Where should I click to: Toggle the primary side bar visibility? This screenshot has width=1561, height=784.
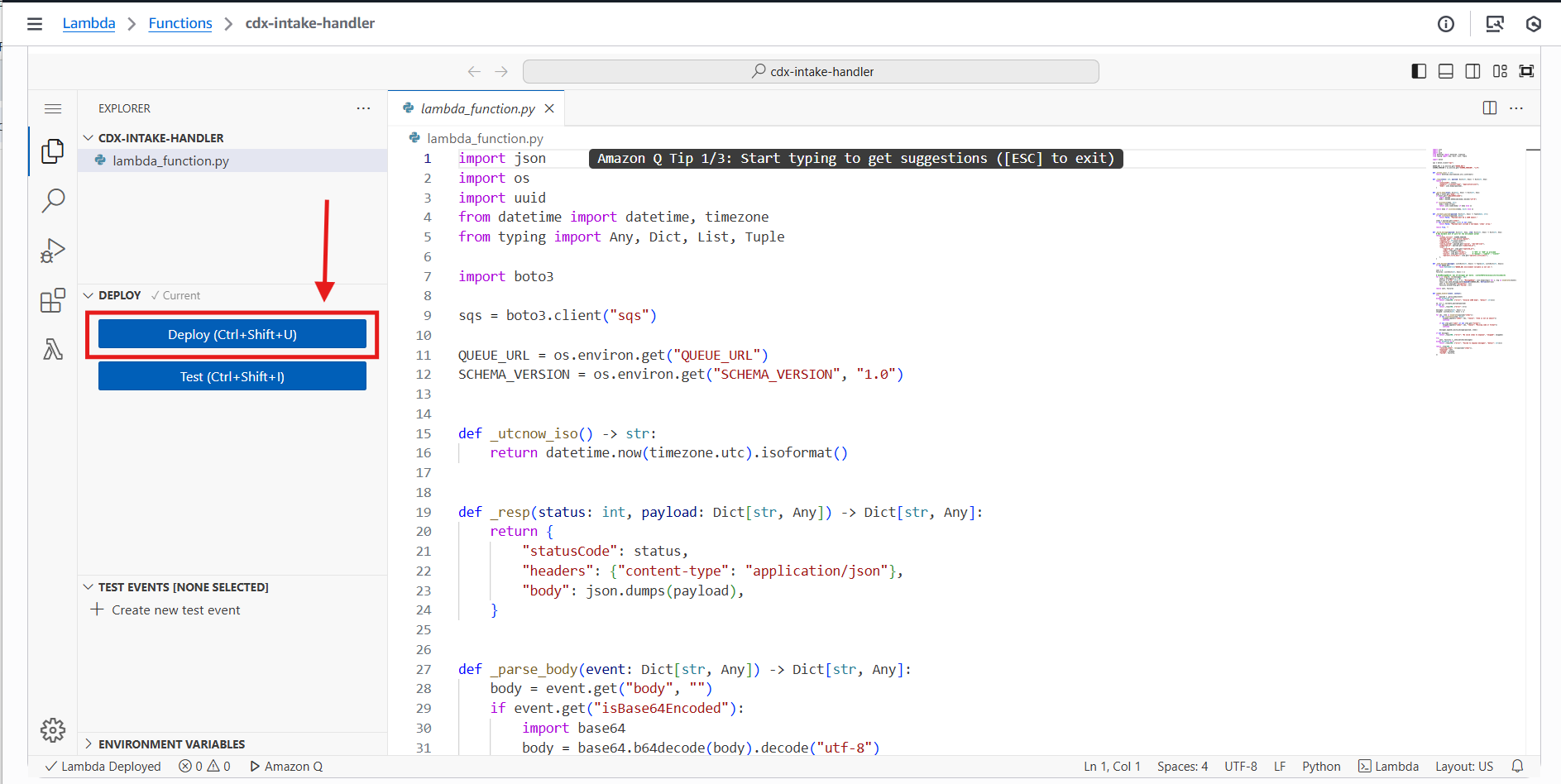pyautogui.click(x=1419, y=71)
